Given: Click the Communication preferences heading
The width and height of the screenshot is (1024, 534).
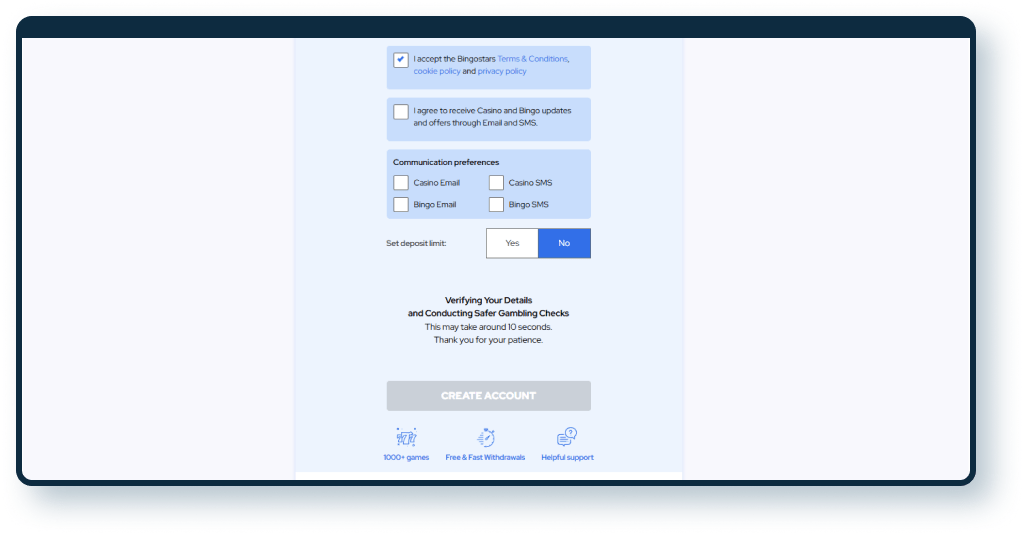Looking at the screenshot, I should tap(446, 162).
